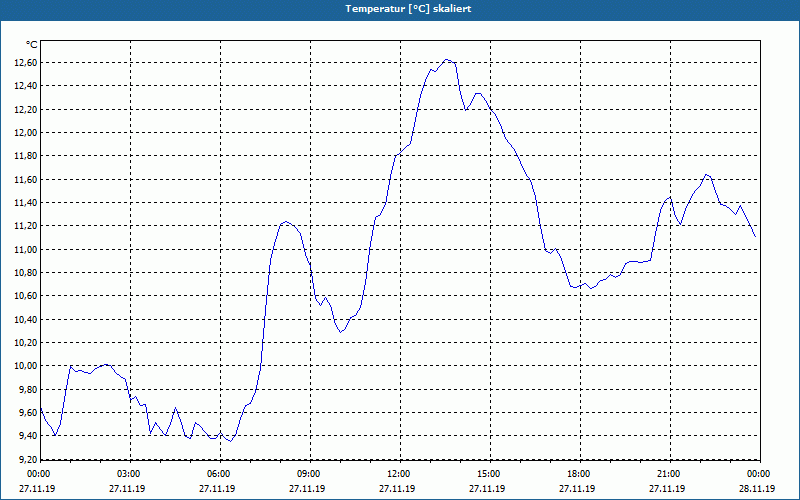
Task: Click the 15:00 time label
Action: tap(487, 474)
